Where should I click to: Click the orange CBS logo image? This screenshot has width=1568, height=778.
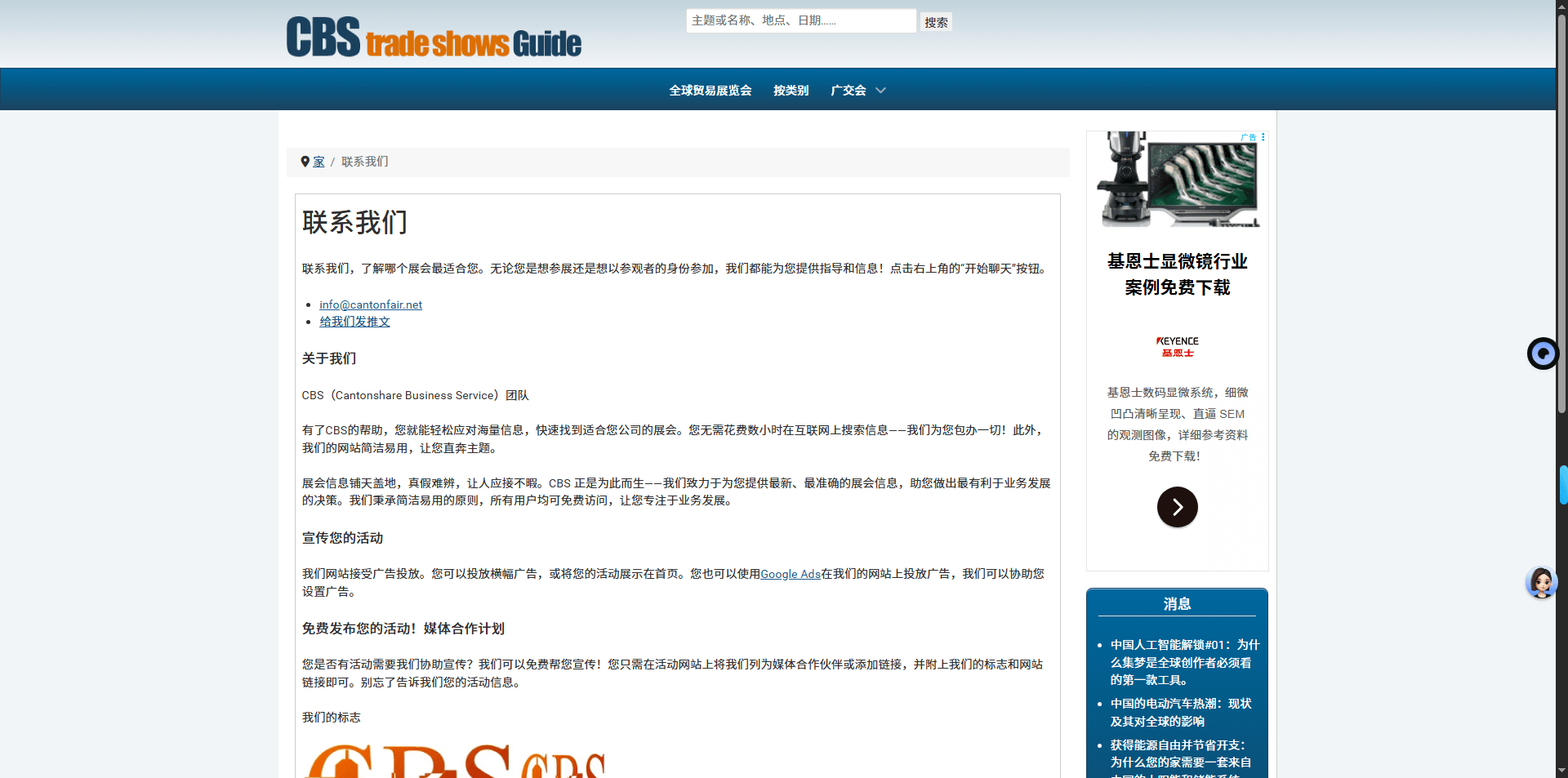453,761
